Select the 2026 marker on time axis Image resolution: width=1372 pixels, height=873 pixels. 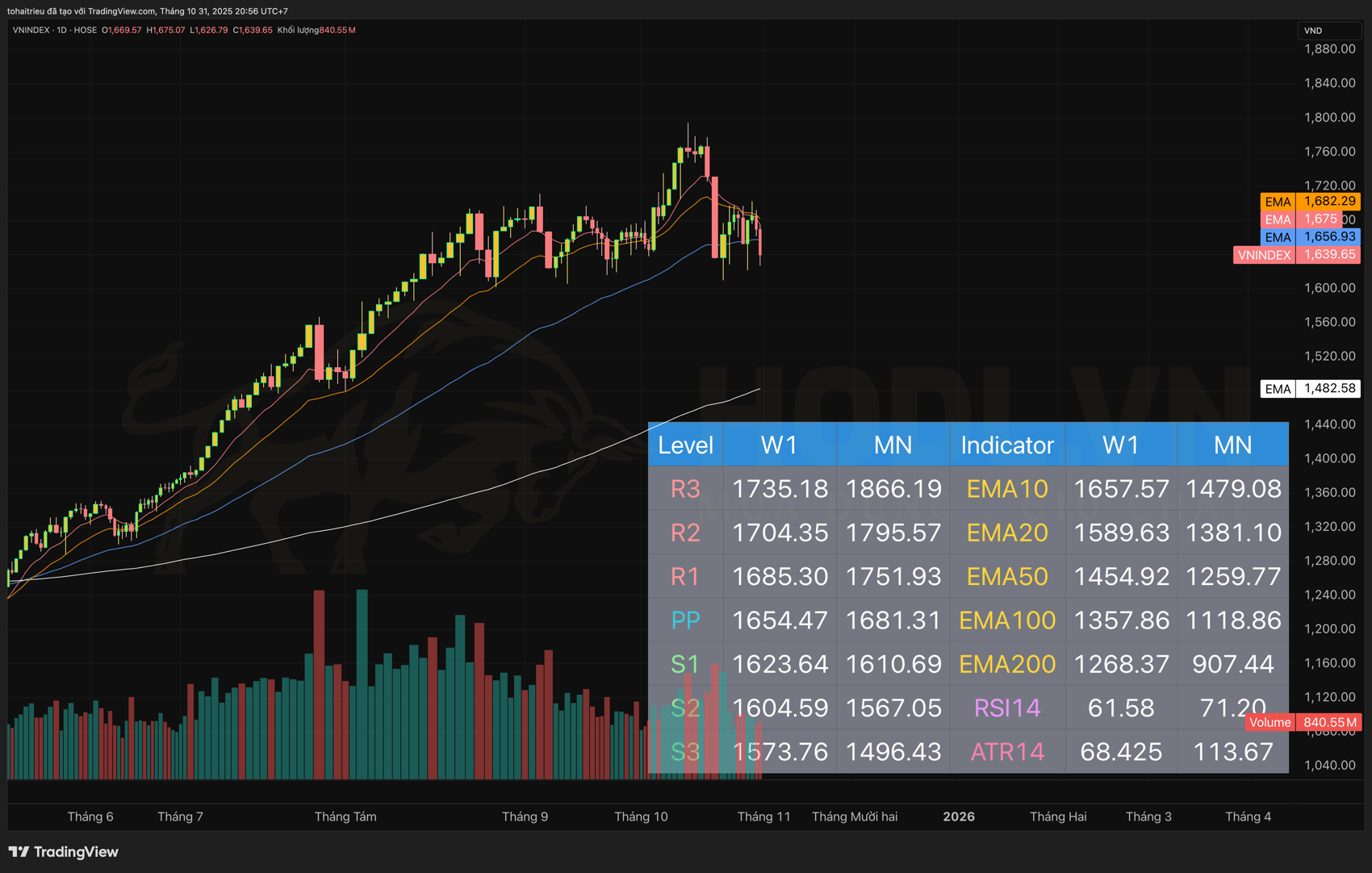coord(958,817)
